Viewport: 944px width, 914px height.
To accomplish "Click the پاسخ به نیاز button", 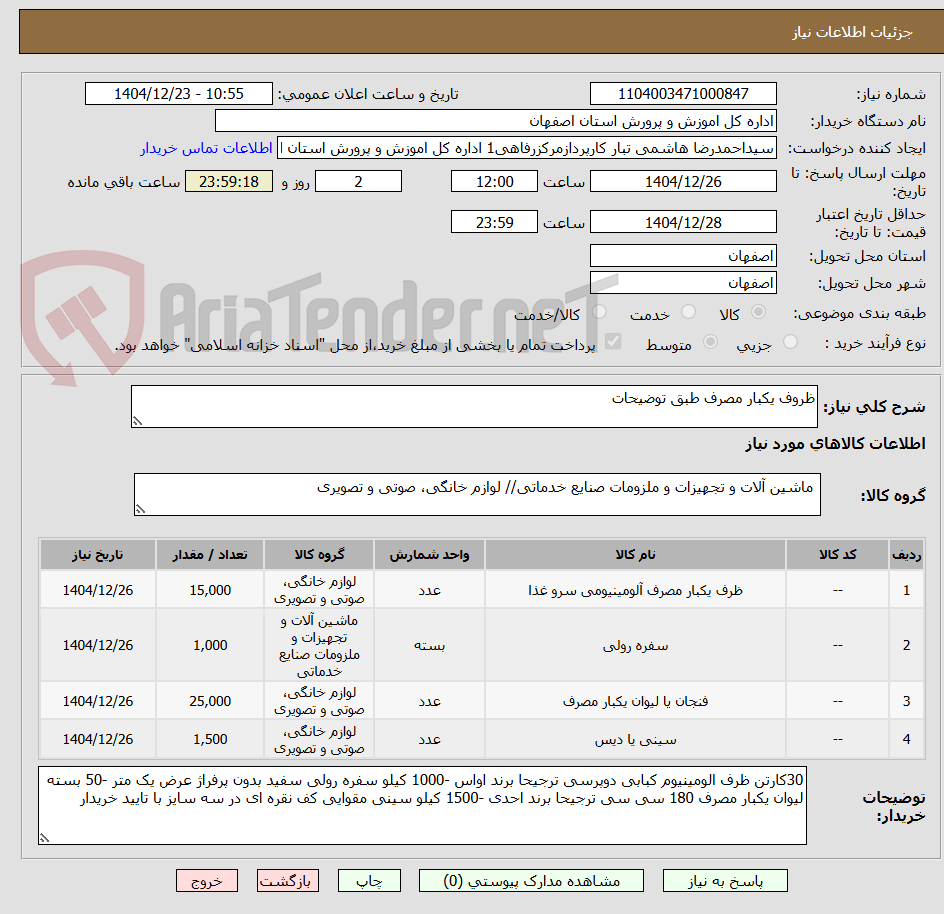I will pos(725,881).
